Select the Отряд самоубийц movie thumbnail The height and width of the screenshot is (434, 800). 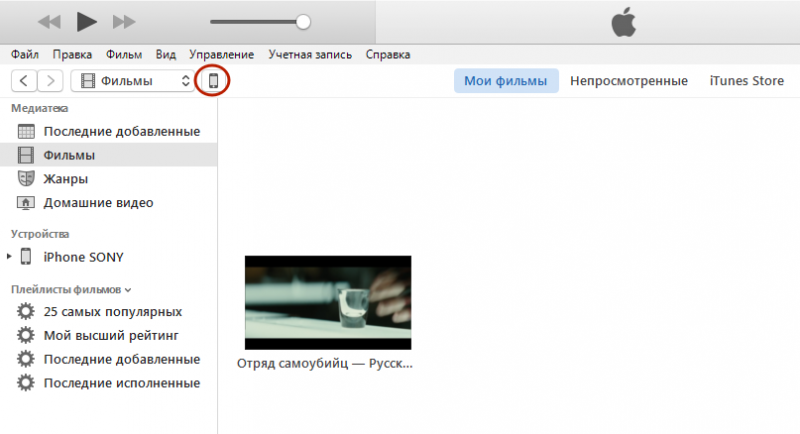pos(328,302)
